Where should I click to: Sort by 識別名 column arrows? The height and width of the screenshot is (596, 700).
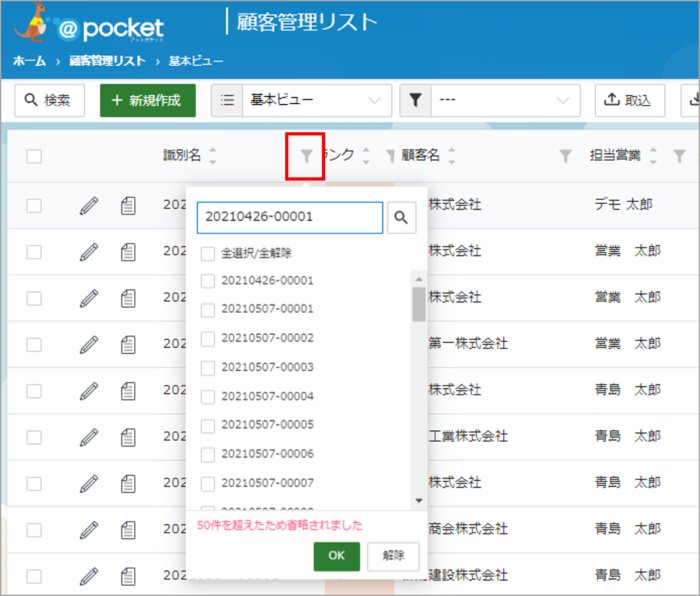212,156
